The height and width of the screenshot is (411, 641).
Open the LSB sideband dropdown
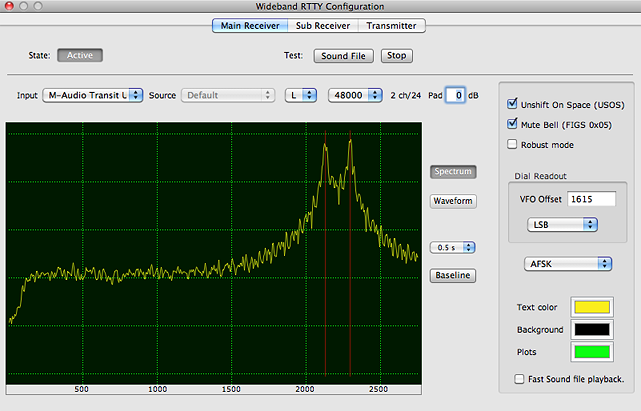coord(563,225)
